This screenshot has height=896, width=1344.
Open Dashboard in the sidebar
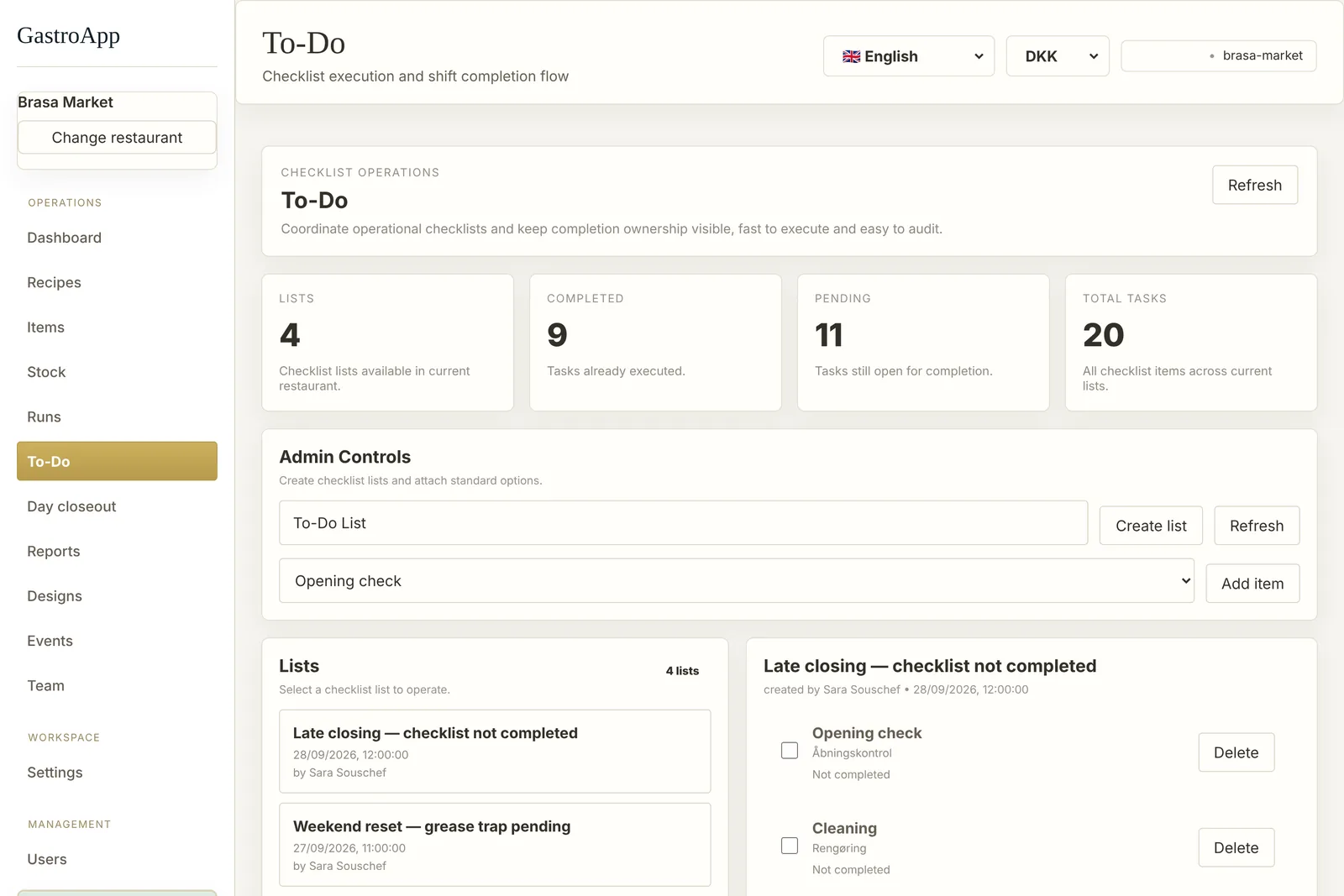point(117,238)
